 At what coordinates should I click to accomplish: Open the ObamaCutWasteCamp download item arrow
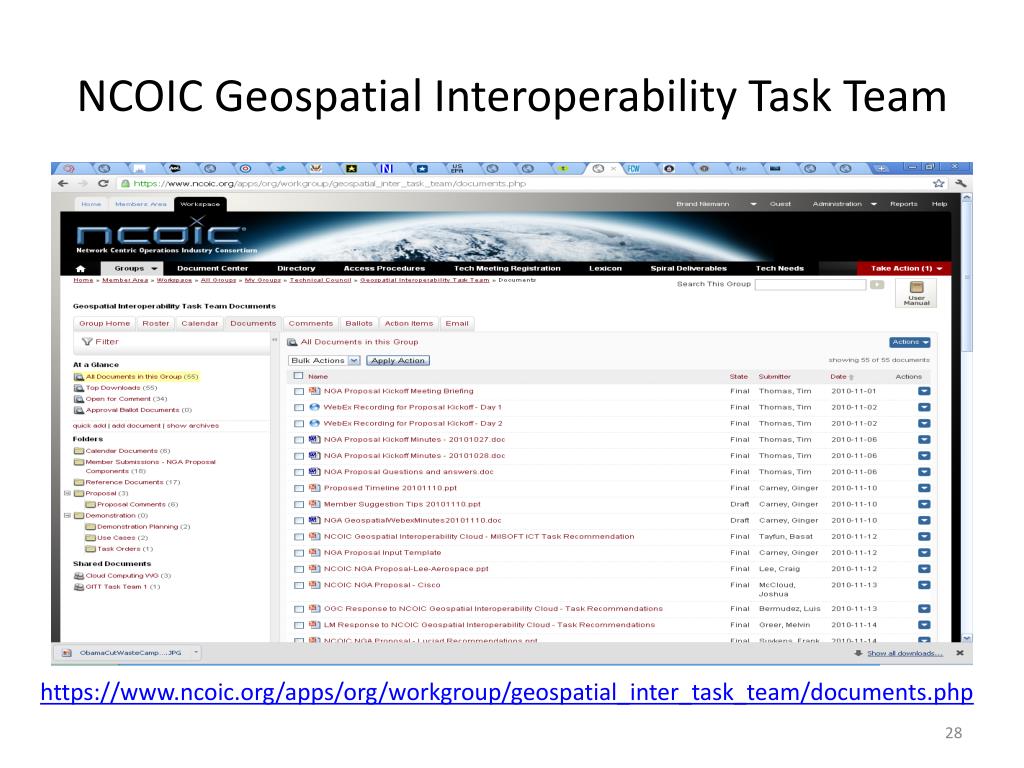click(x=196, y=652)
